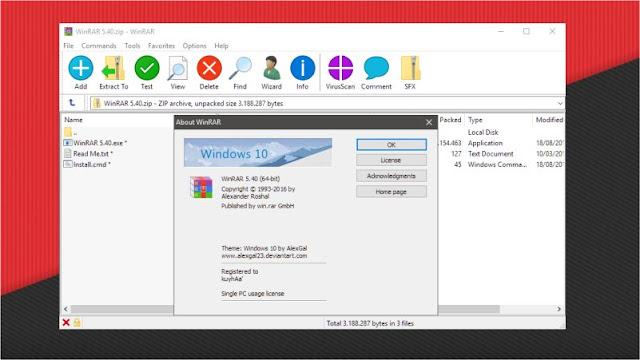Click the Read Me.txt file icon
Image resolution: width=640 pixels, height=360 pixels.
(x=68, y=153)
